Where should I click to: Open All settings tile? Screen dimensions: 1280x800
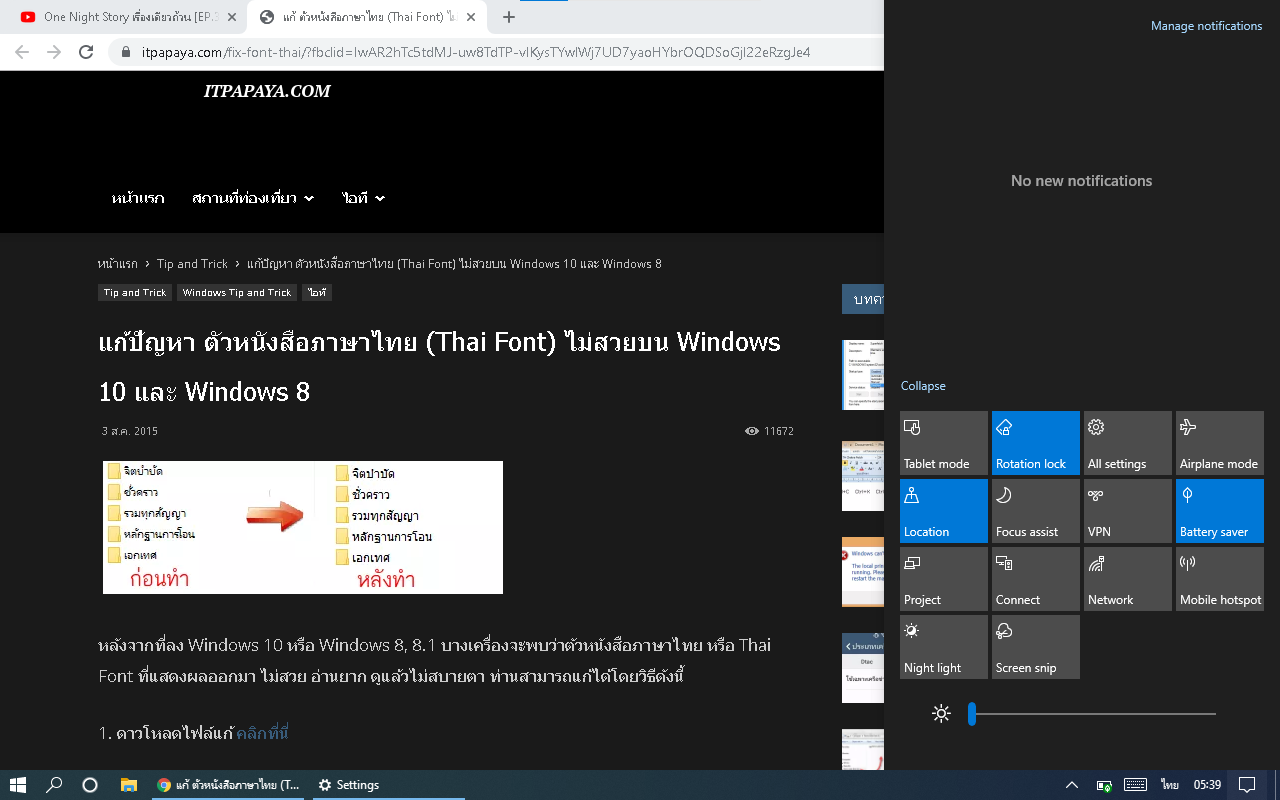pos(1128,443)
